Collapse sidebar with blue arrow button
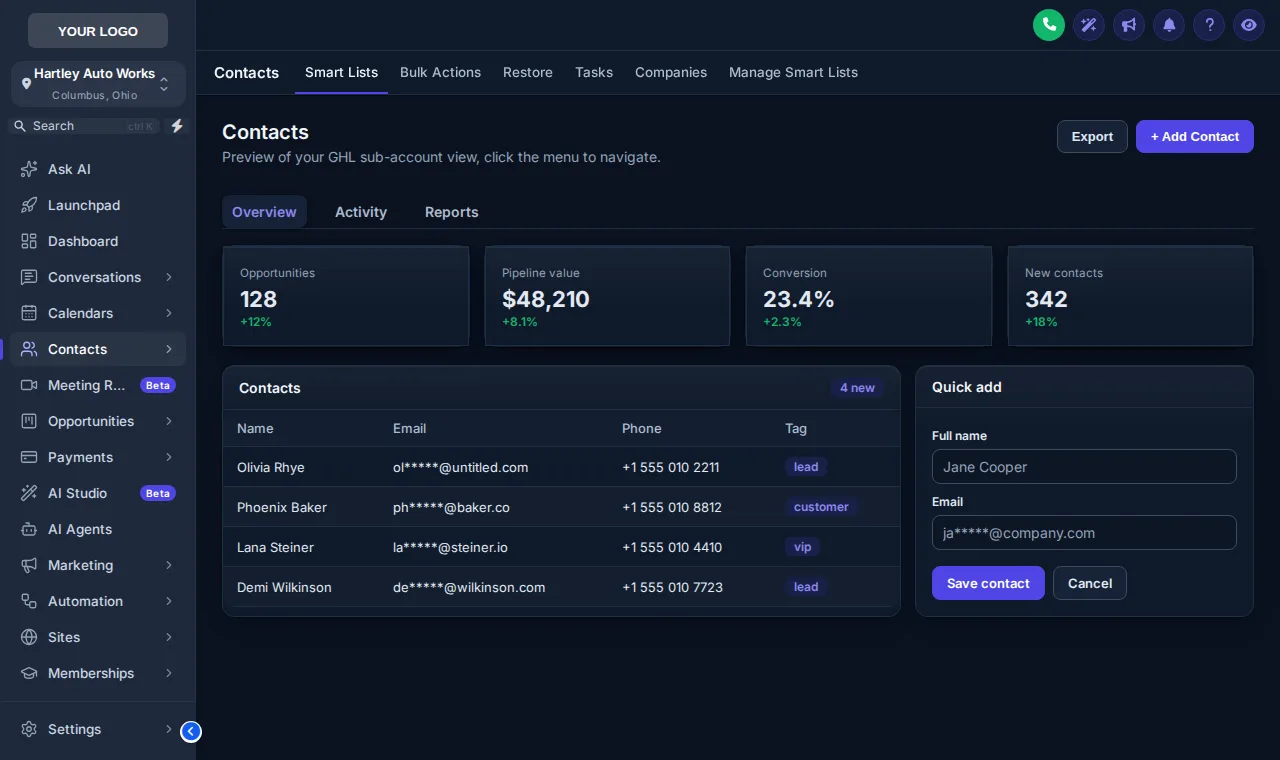 191,732
